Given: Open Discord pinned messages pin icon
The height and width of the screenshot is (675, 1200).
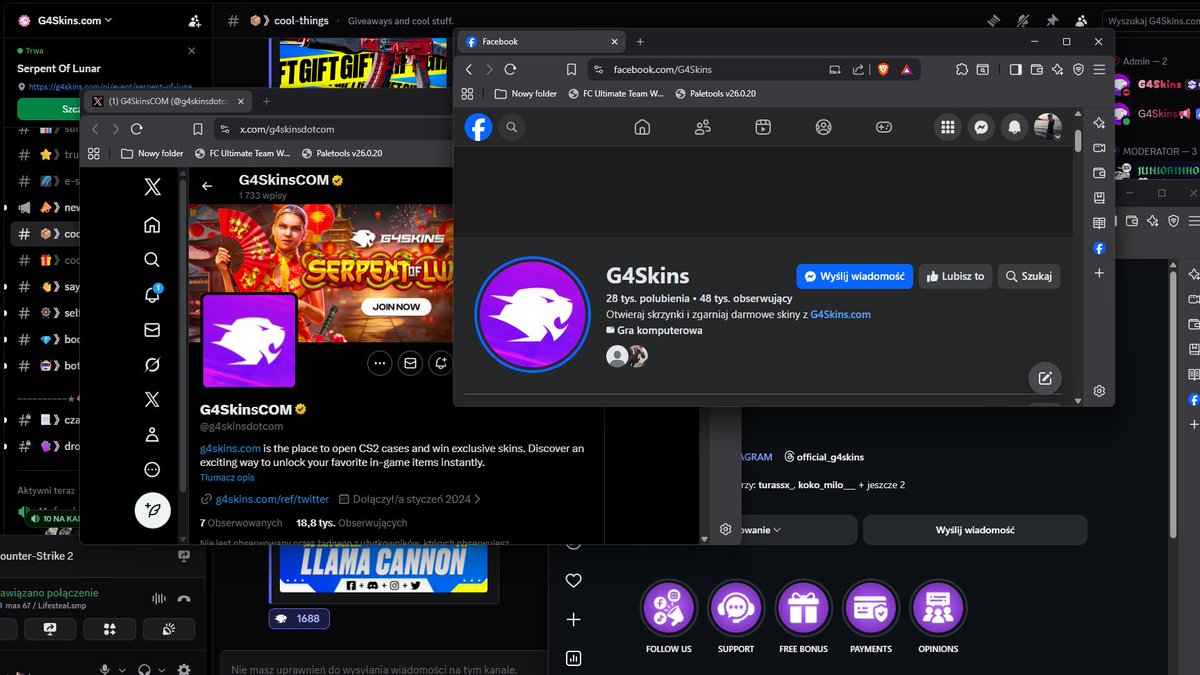Looking at the screenshot, I should point(1052,20).
